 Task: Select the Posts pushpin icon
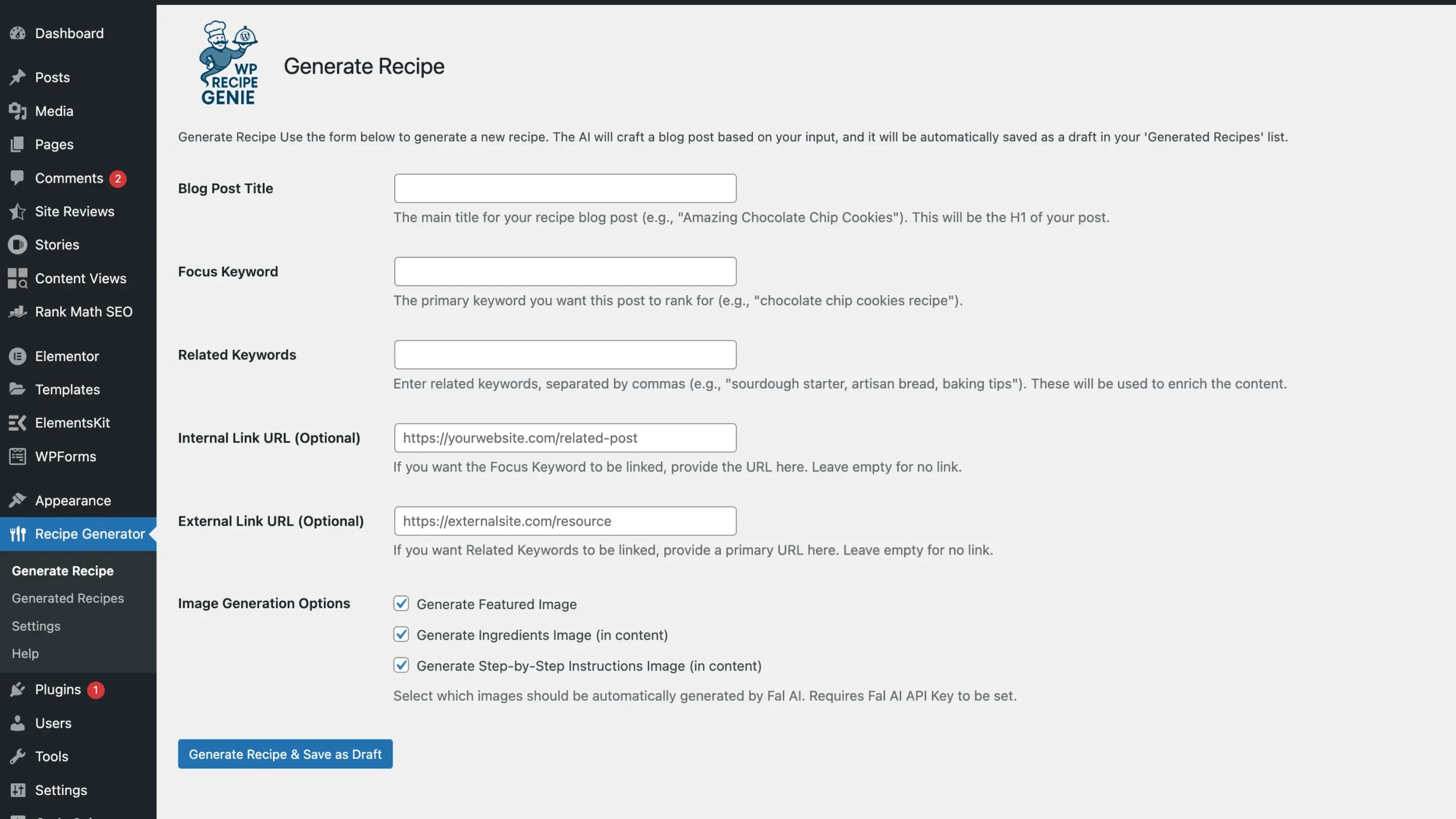(18, 77)
